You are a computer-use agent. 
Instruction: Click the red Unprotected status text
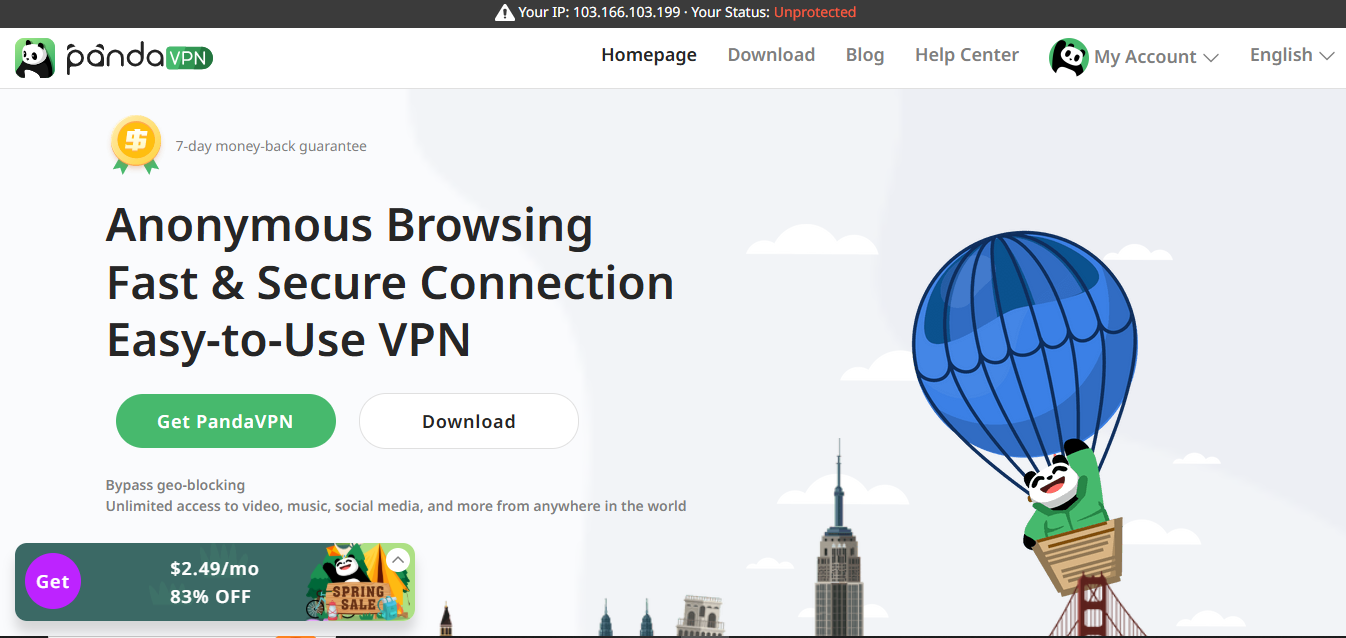(815, 13)
